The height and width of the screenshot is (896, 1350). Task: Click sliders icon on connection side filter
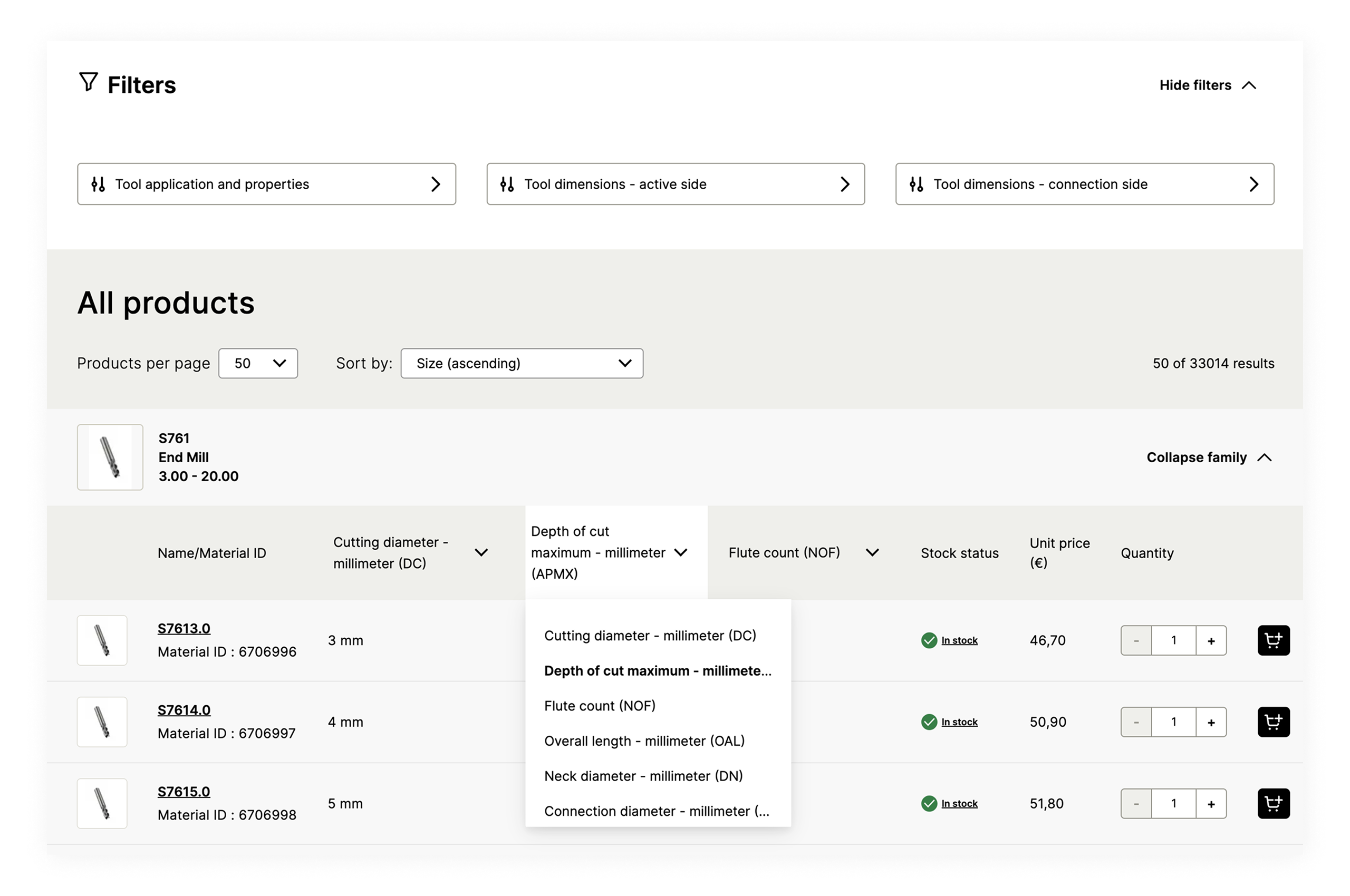pos(916,184)
